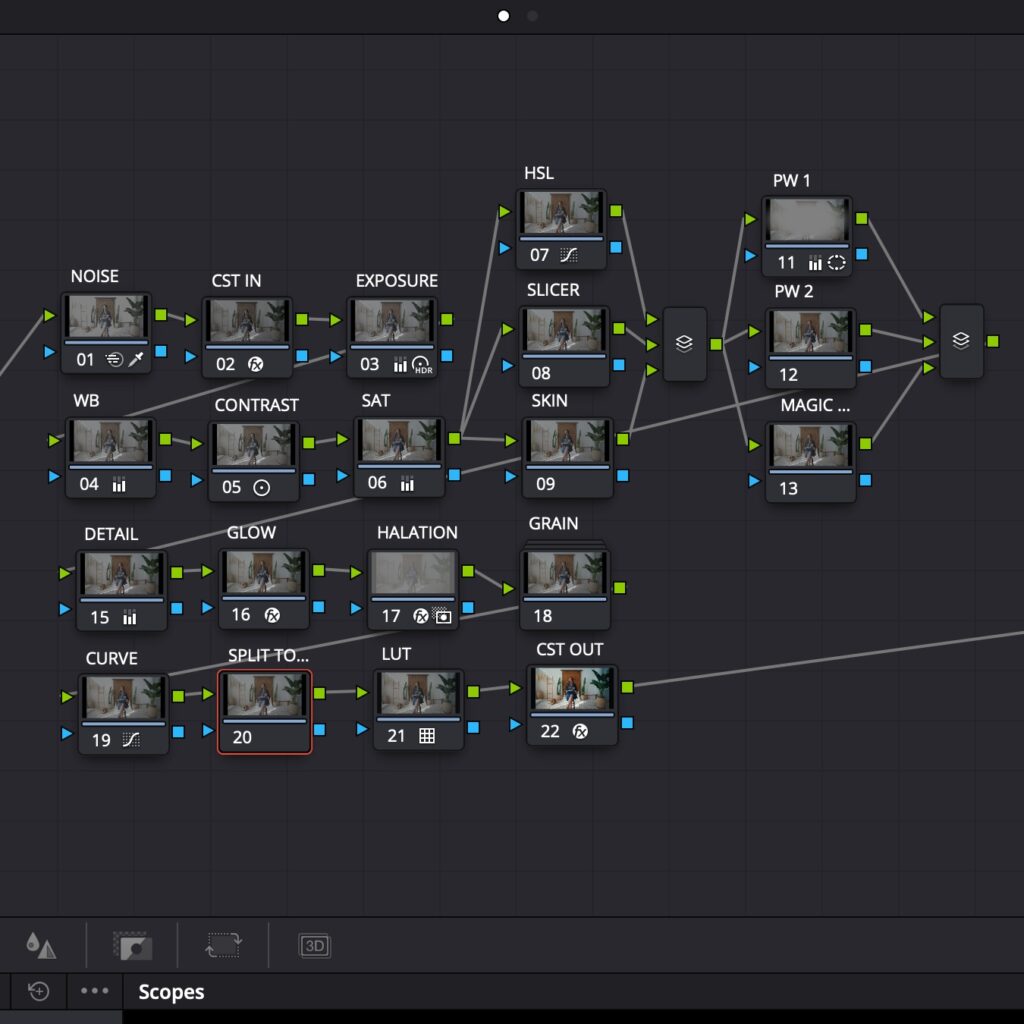Click the curves icon on CURVE node 19
1024x1024 pixels.
pos(130,740)
